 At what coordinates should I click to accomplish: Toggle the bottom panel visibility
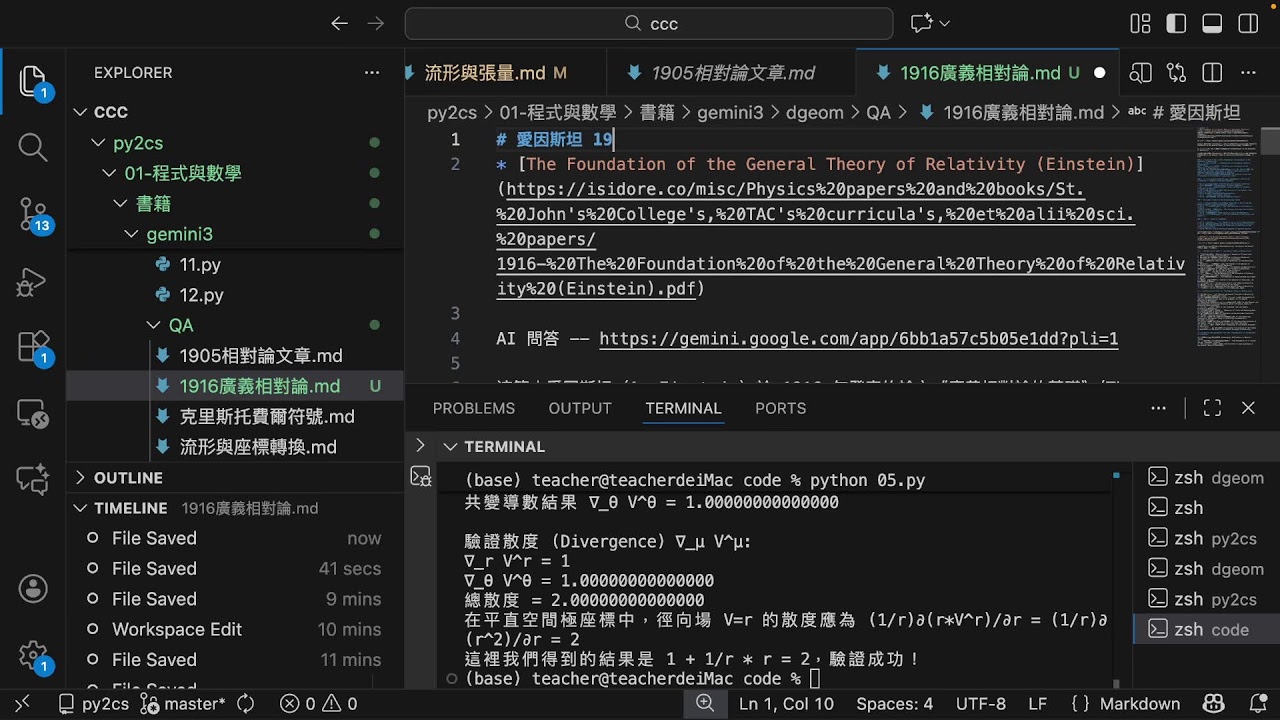[x=1212, y=23]
